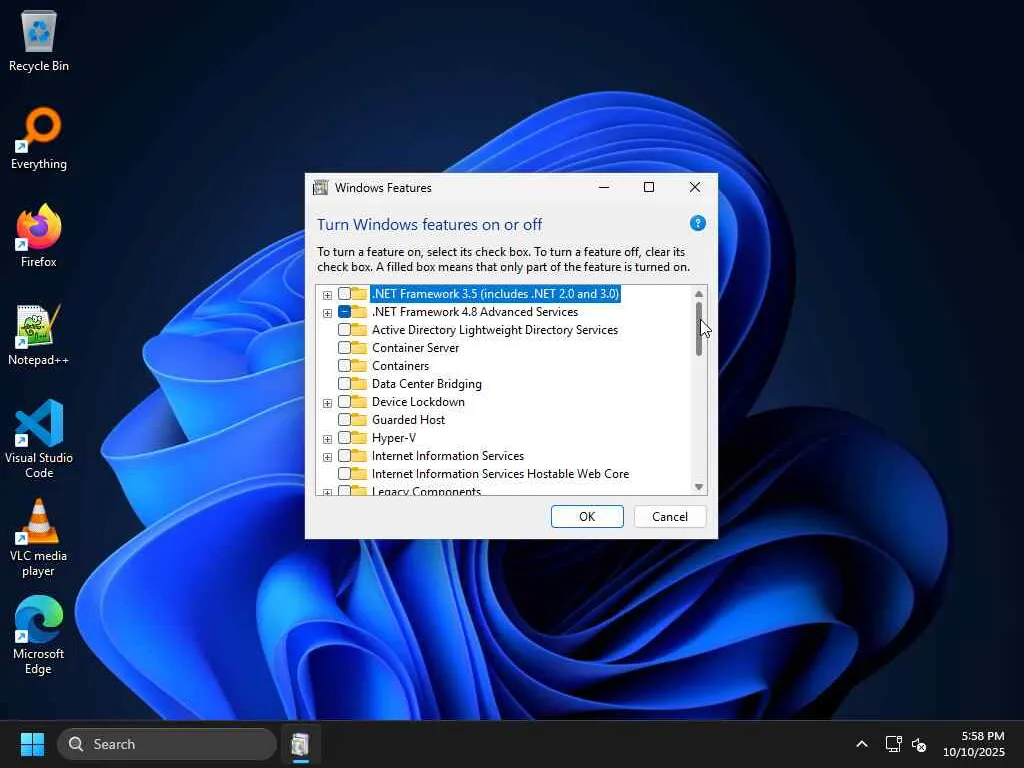Enable the Device Lockdown checkbox
Viewport: 1024px width, 768px height.
(x=344, y=402)
